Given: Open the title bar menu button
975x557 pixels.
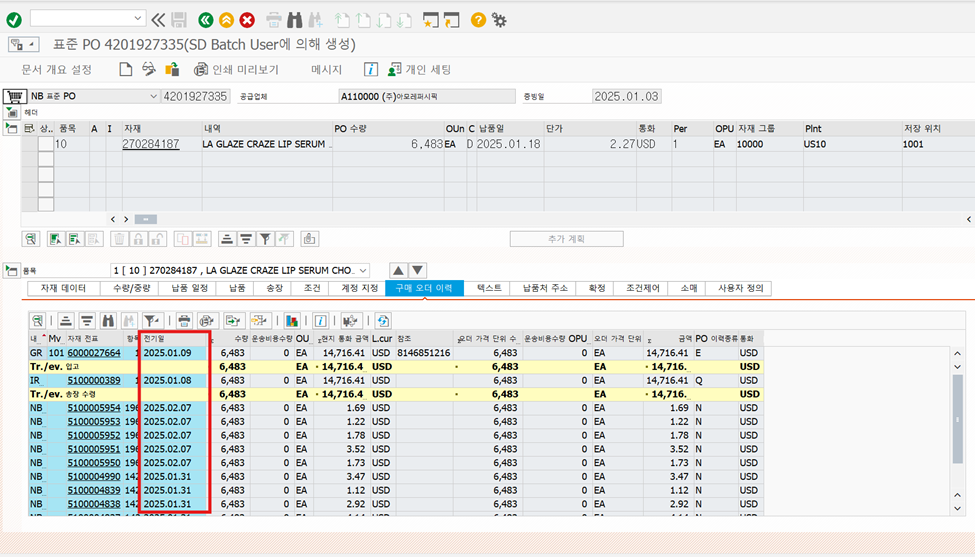Looking at the screenshot, I should [23, 45].
